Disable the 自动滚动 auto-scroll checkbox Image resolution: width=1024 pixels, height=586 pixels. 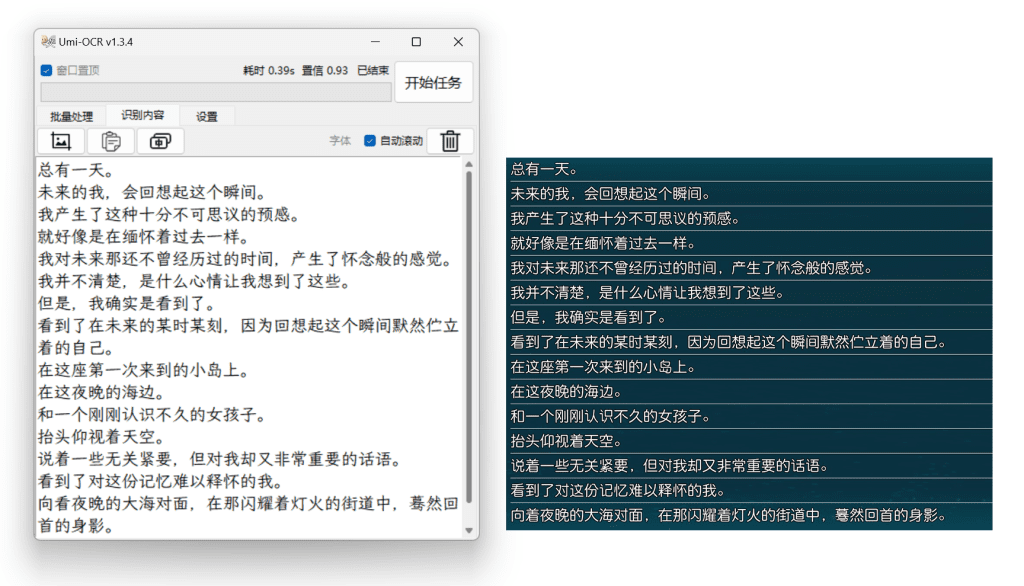(370, 140)
